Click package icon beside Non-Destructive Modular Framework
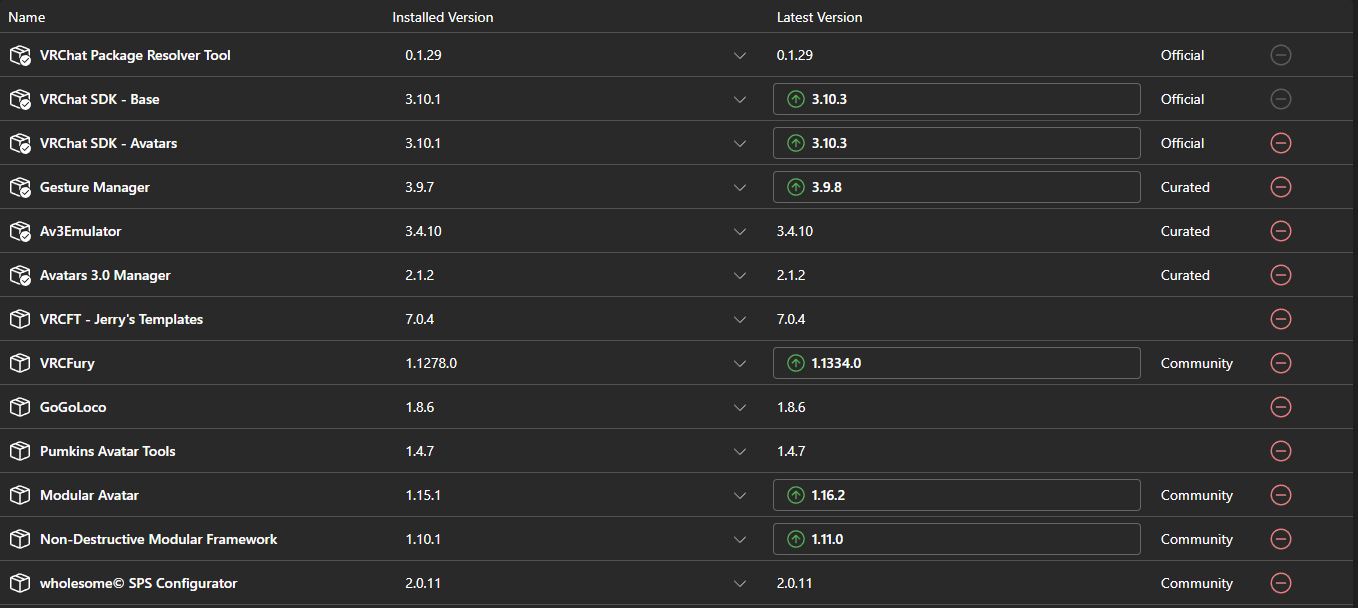 point(20,539)
